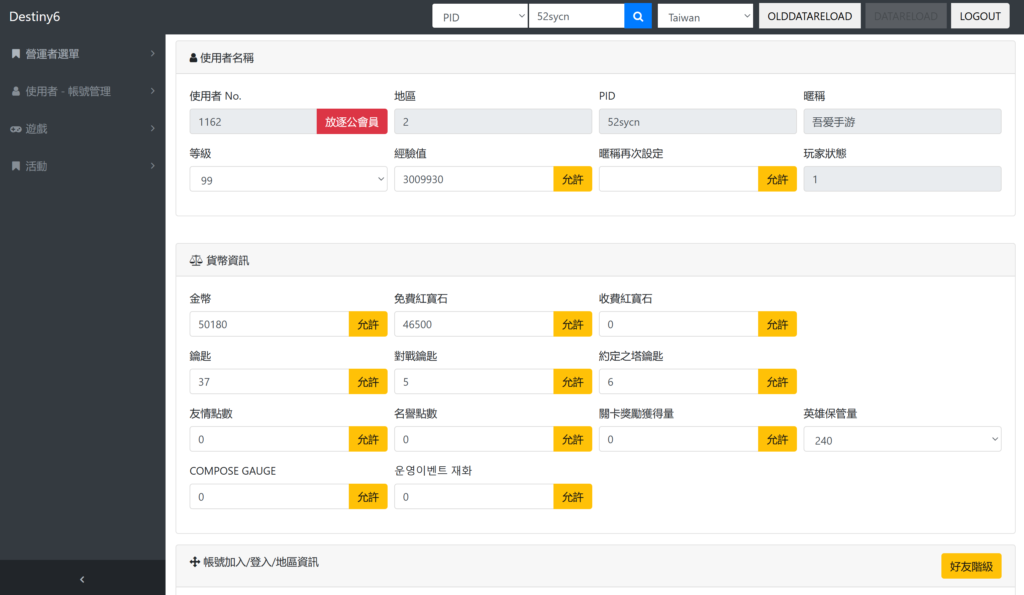Click 允許 next to 名譽點數 field
This screenshot has width=1024, height=595.
(572, 439)
